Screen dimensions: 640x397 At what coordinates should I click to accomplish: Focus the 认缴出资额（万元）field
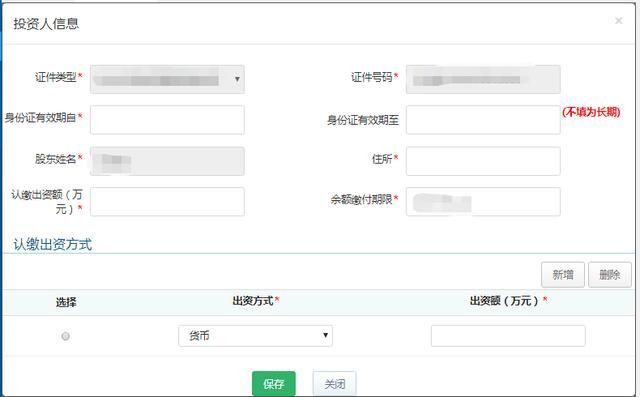[167, 201]
